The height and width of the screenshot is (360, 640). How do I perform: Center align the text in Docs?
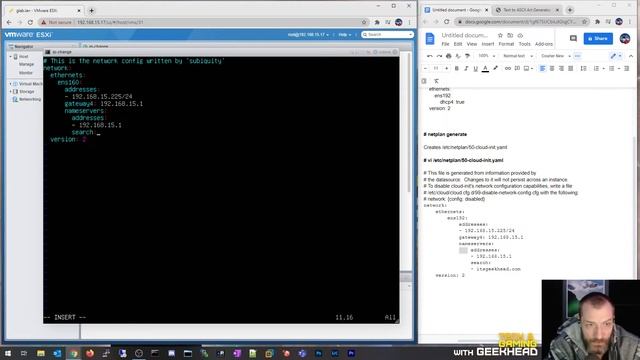pos(552,69)
